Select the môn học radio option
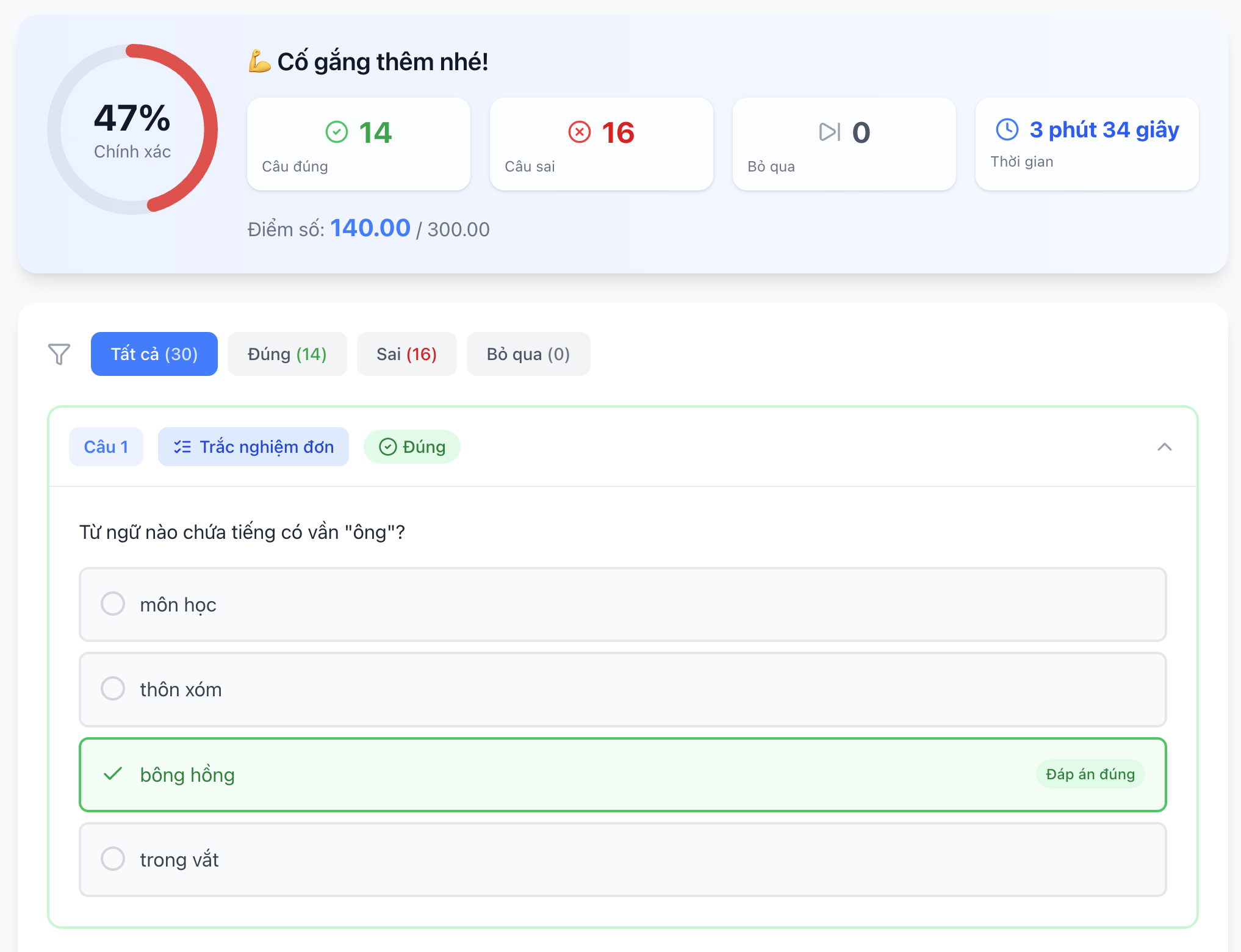 tap(113, 604)
